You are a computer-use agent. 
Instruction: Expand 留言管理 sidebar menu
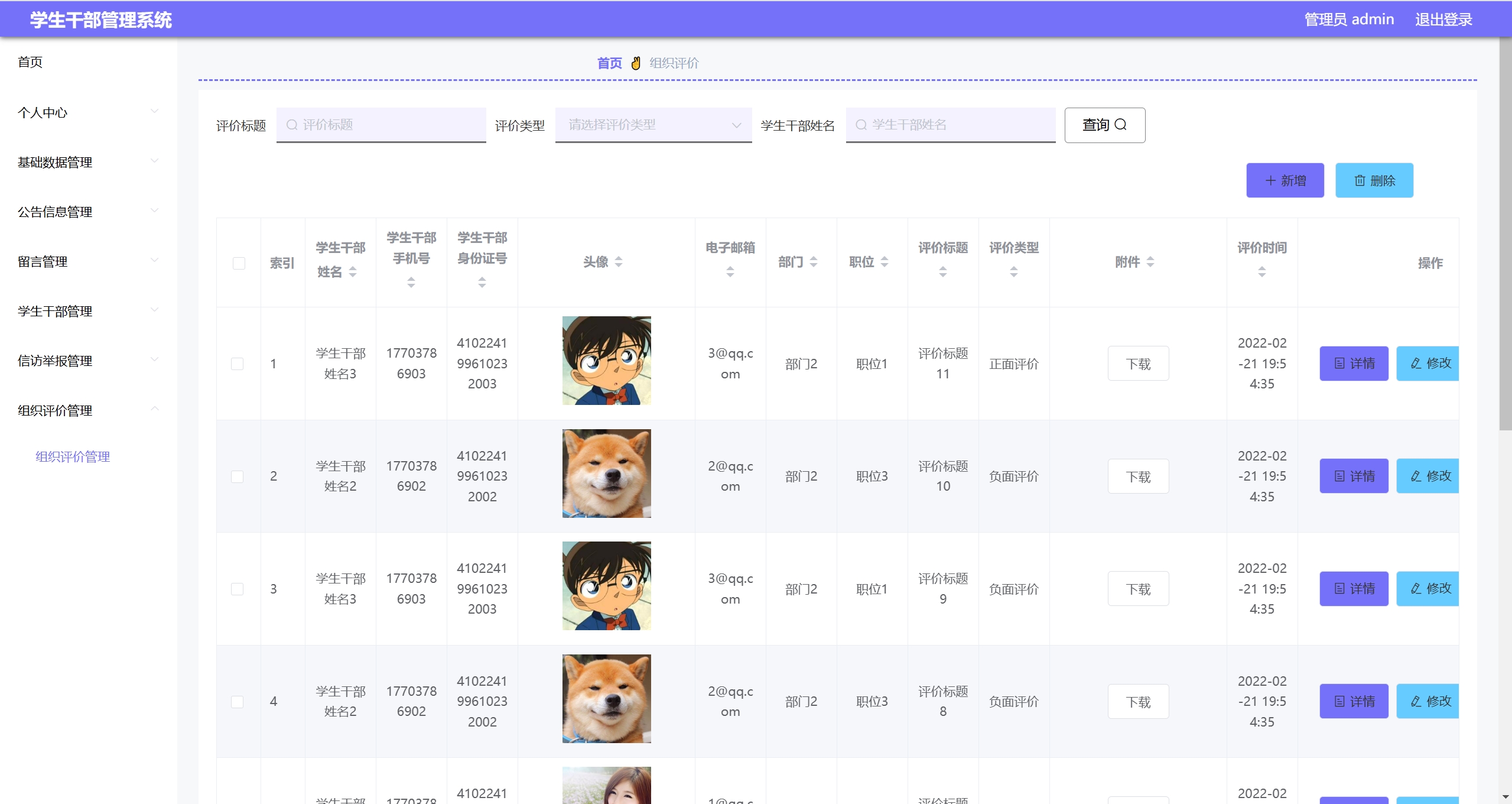89,261
